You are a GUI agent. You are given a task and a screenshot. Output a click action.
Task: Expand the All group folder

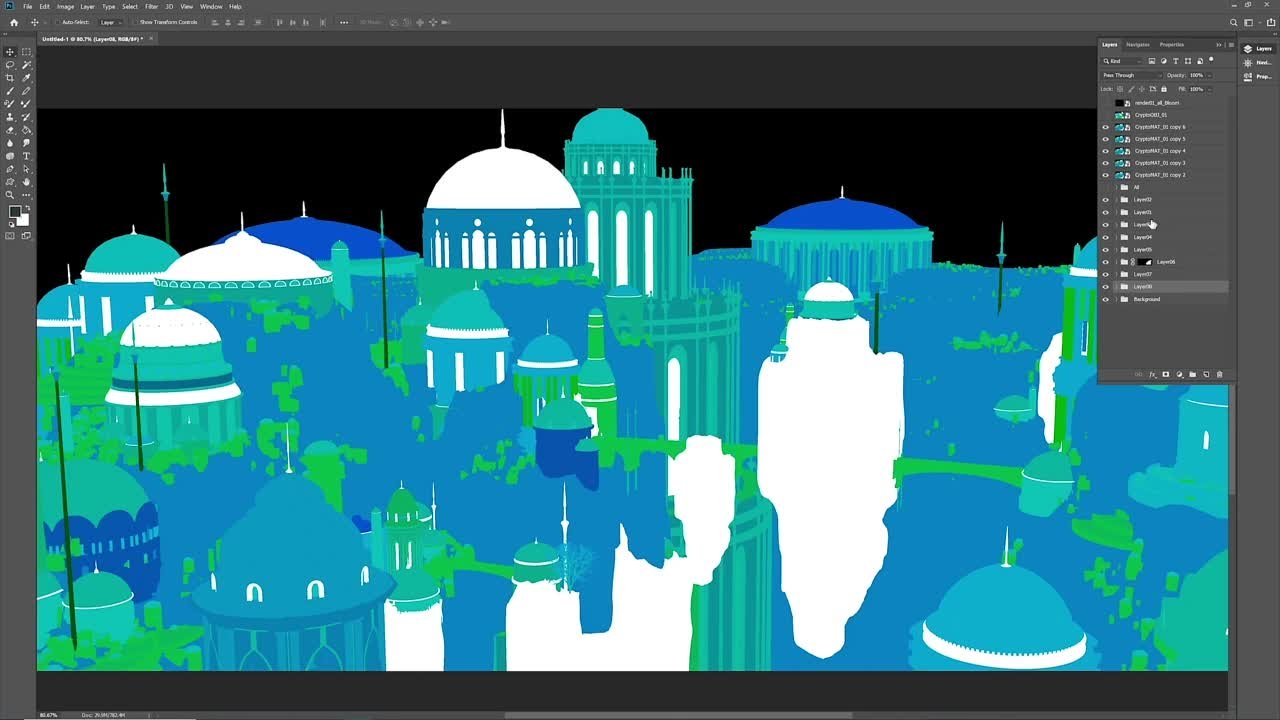1116,187
